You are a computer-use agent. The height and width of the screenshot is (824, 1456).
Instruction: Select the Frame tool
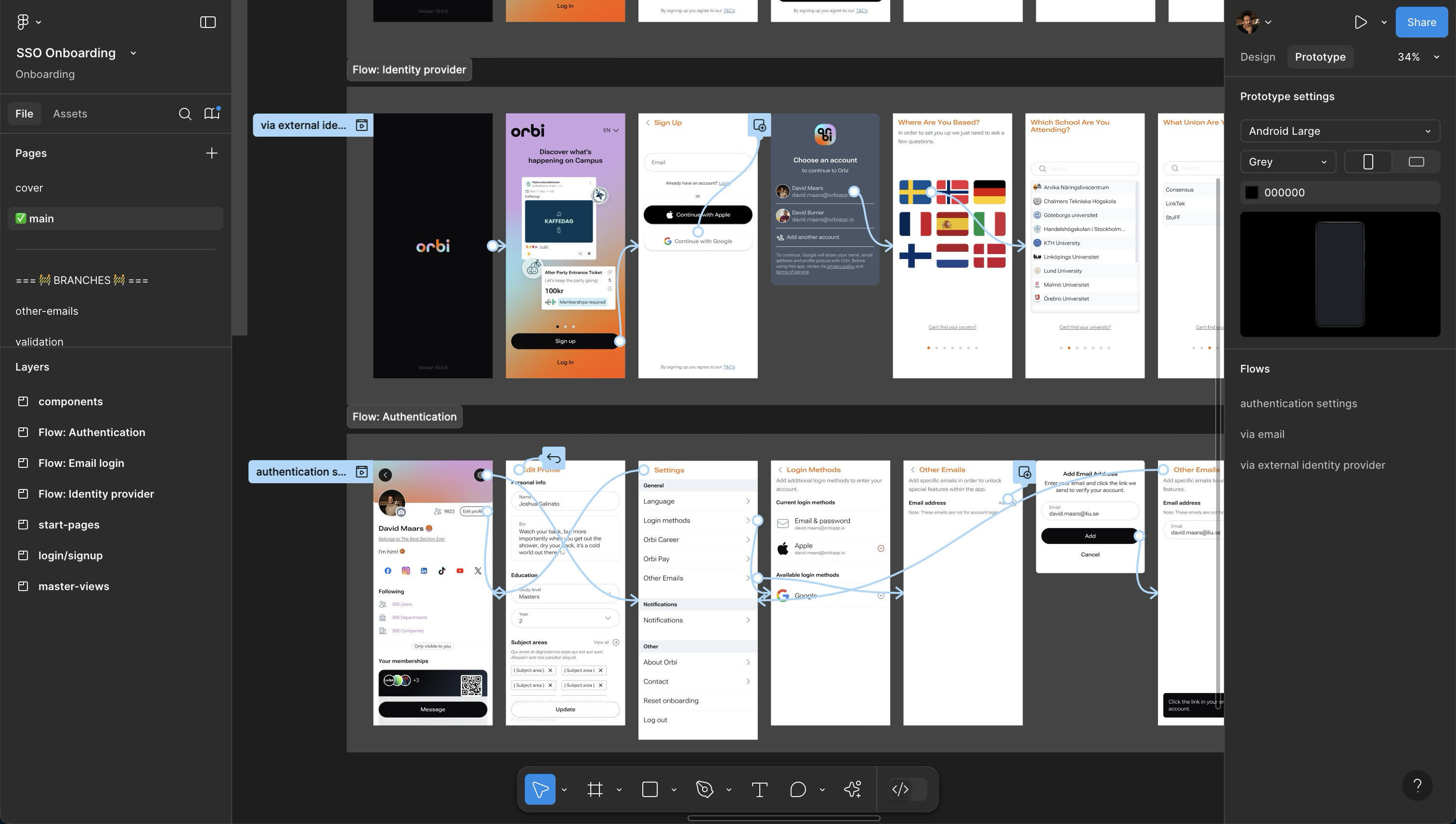pos(595,789)
